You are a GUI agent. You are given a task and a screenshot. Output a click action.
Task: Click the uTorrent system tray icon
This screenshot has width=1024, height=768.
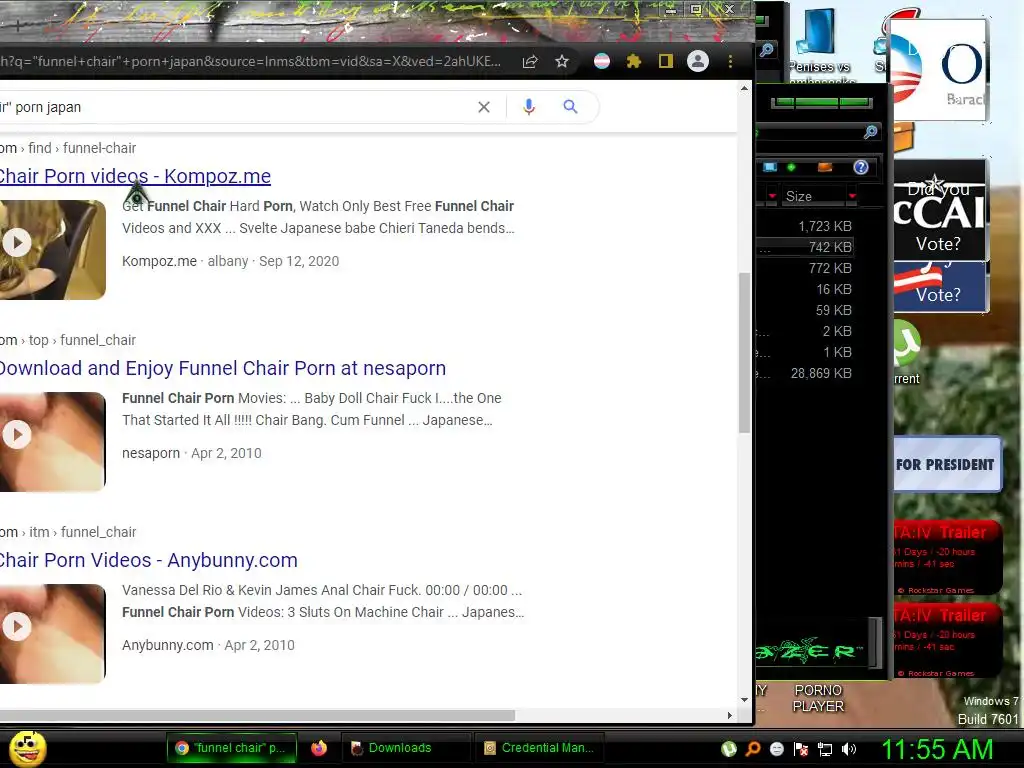click(x=729, y=748)
